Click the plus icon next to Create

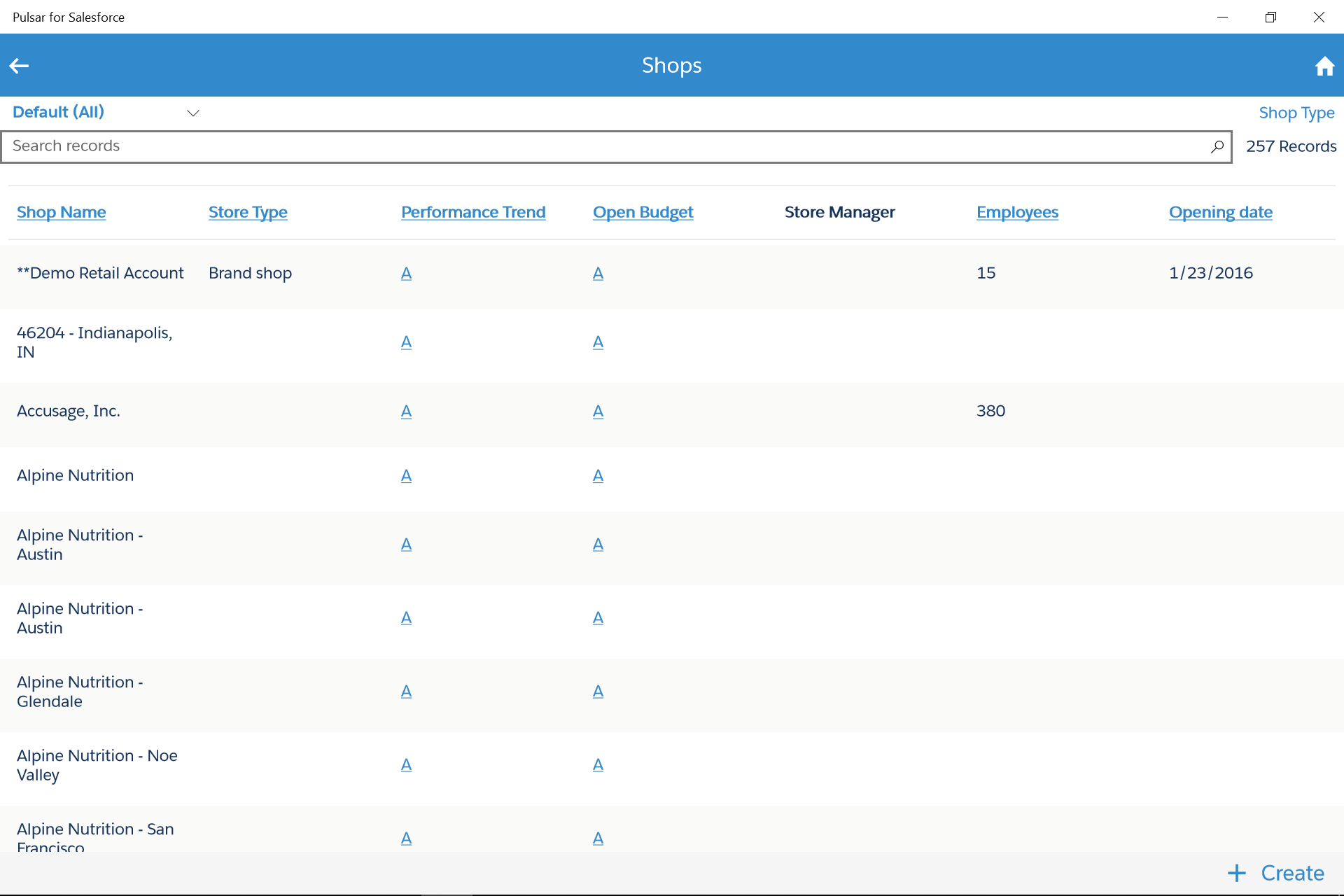pos(1236,873)
